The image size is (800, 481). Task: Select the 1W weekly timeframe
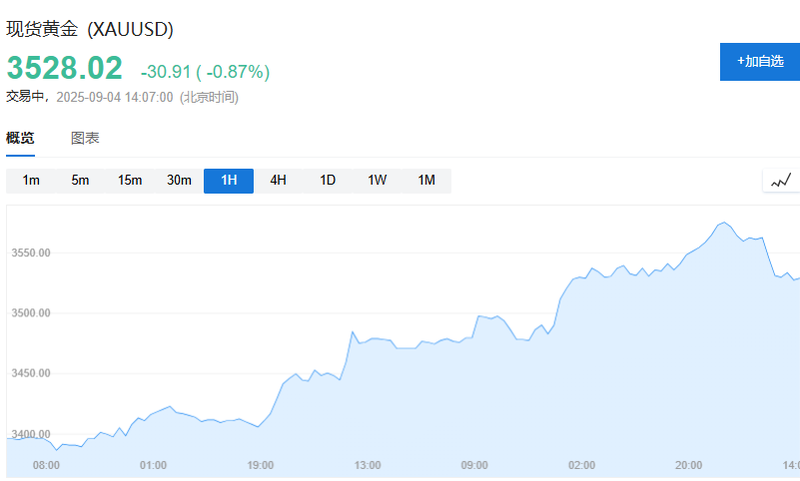[377, 180]
